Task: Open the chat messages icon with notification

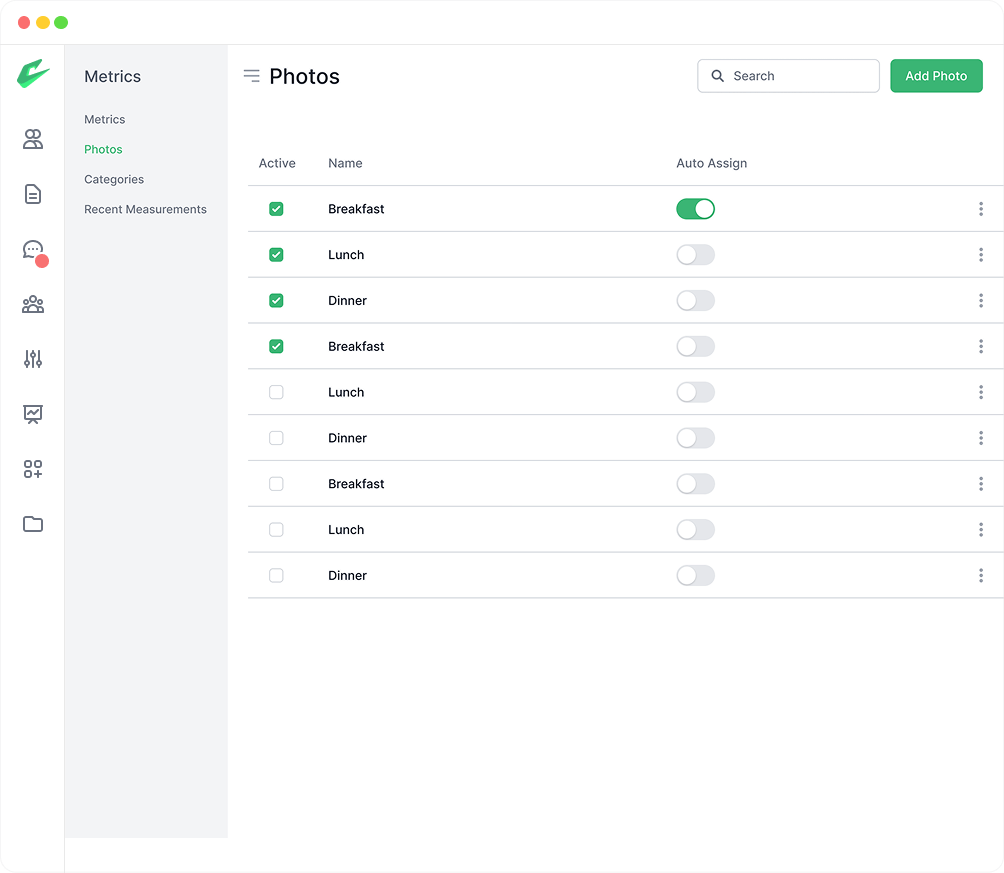Action: pyautogui.click(x=33, y=250)
